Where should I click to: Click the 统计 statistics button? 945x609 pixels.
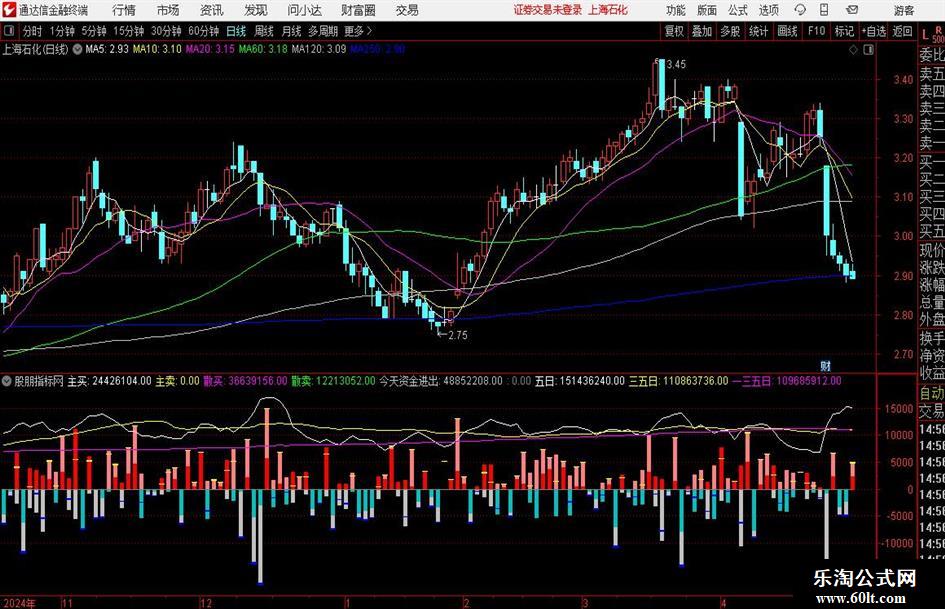click(x=758, y=31)
